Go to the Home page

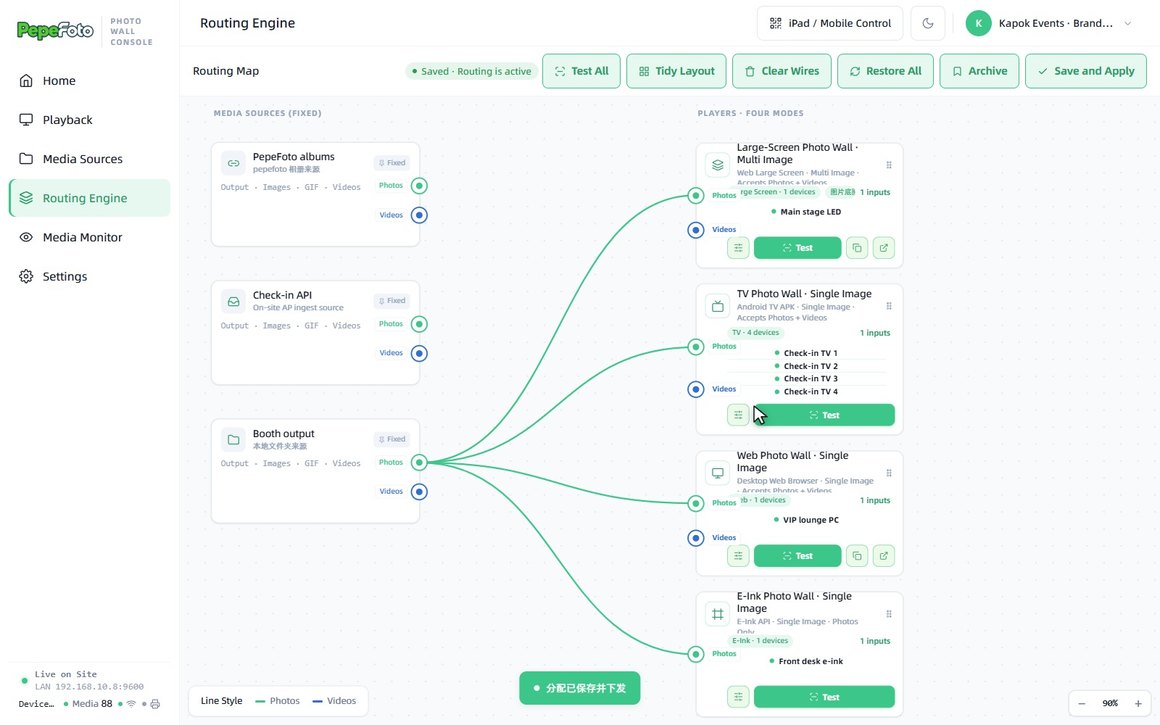coord(89,81)
